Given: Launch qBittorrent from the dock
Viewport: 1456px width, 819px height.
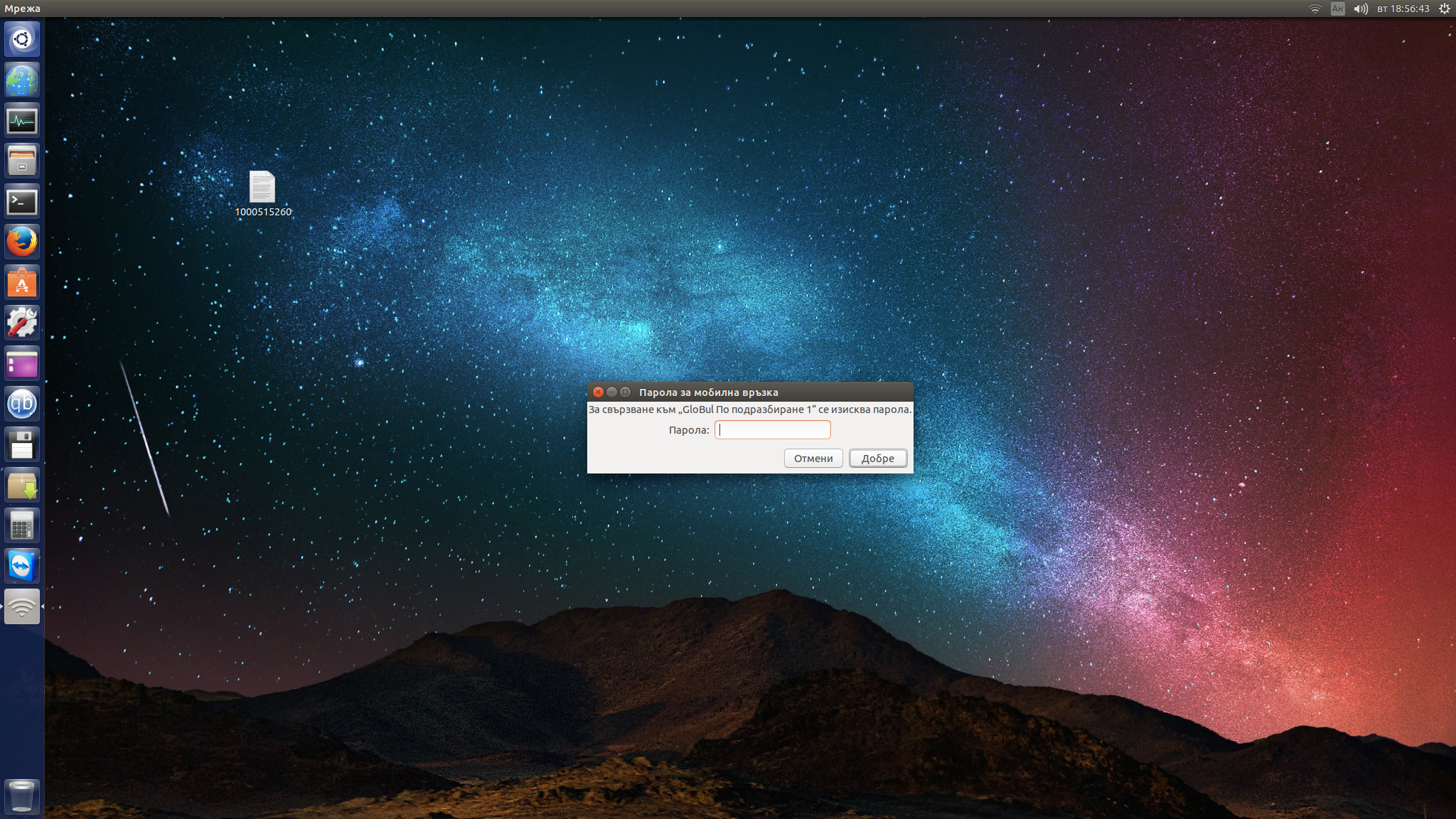Looking at the screenshot, I should [x=22, y=404].
